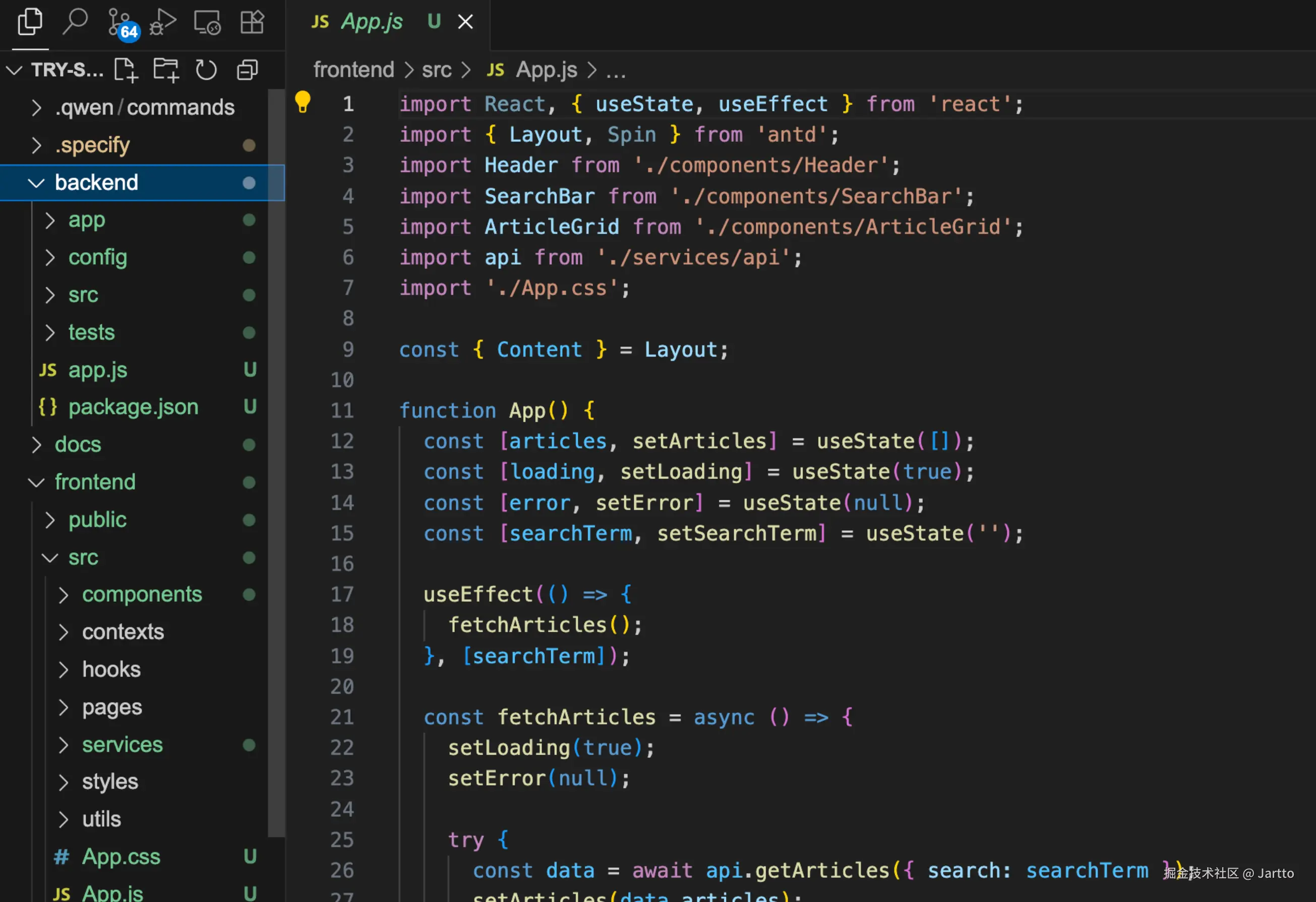Image resolution: width=1316 pixels, height=902 pixels.
Task: Close the App.js editor tab
Action: click(465, 22)
